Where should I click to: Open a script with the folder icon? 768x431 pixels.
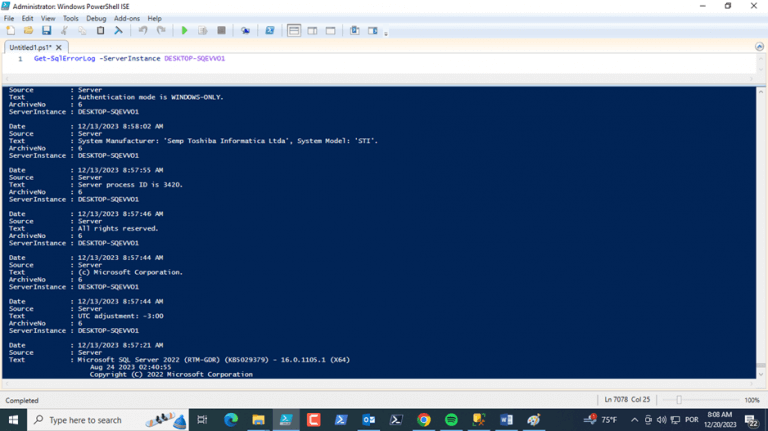[28, 30]
